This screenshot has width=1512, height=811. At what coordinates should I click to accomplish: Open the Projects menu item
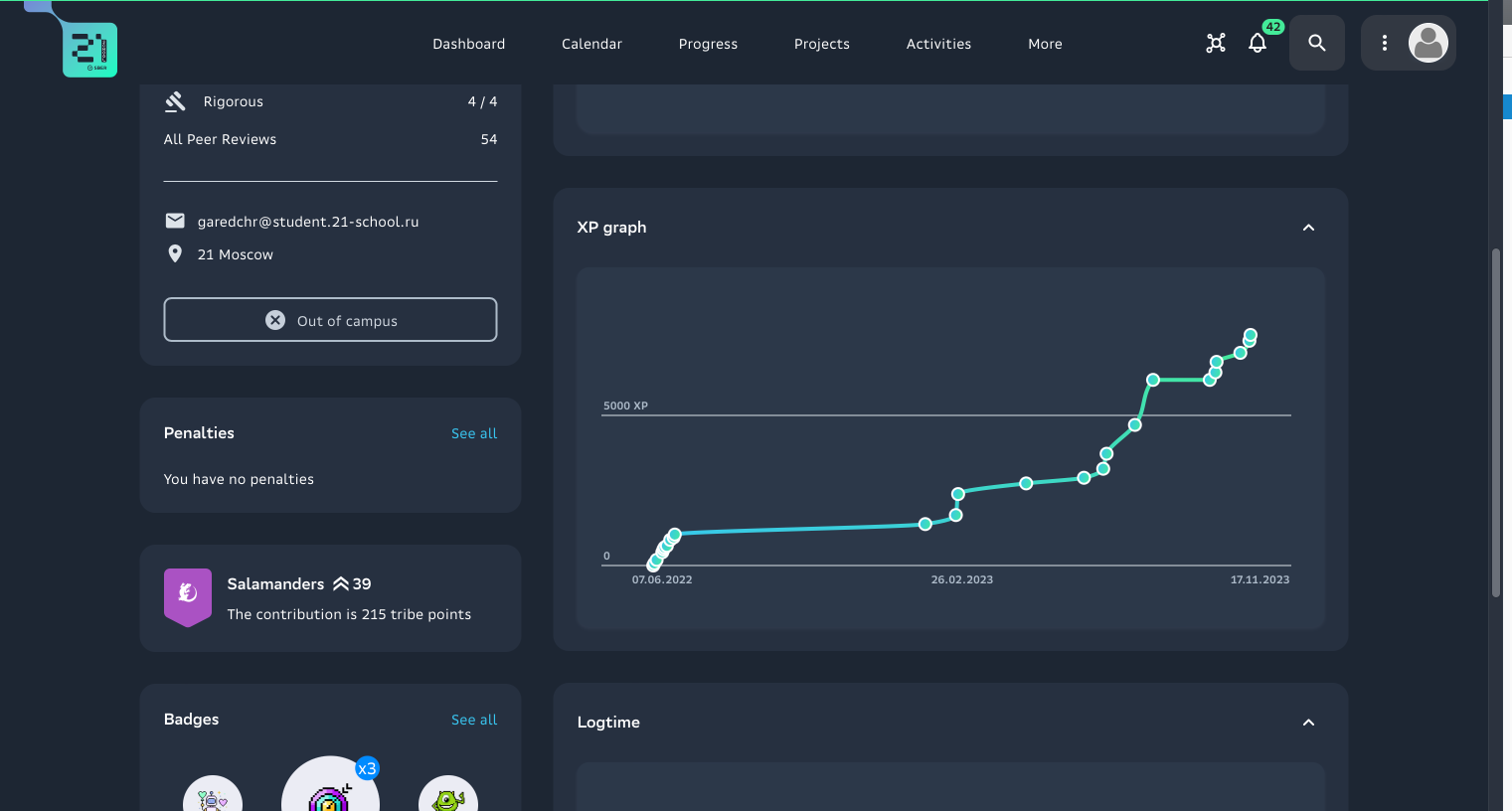821,44
